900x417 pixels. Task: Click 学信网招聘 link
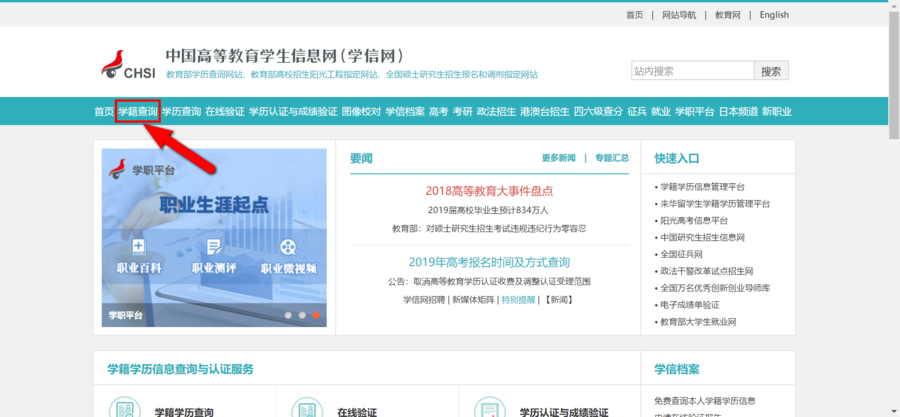(424, 299)
